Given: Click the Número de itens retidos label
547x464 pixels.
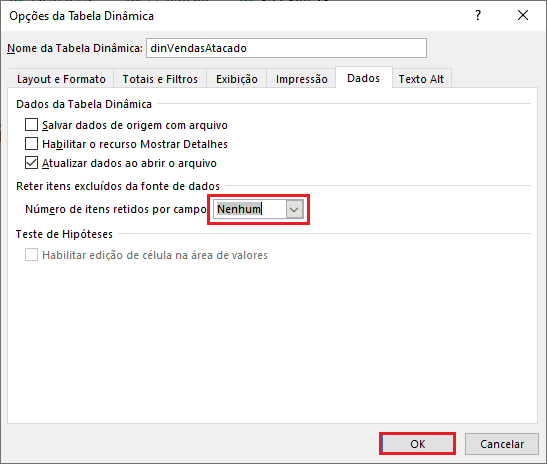Looking at the screenshot, I should coord(116,209).
